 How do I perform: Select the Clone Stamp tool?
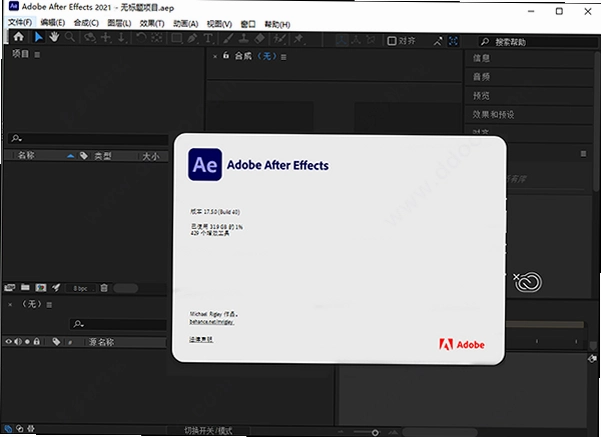tap(244, 38)
